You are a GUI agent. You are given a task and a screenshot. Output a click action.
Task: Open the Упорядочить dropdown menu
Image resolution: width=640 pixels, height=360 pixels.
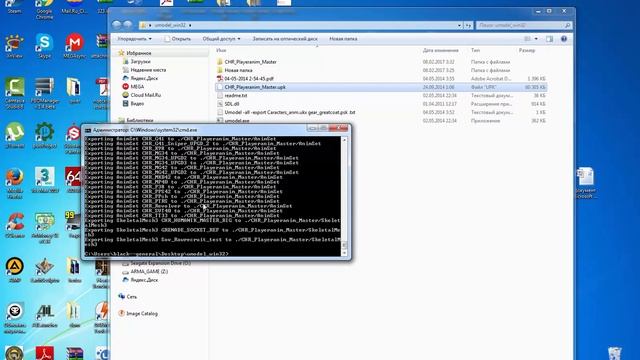pyautogui.click(x=134, y=39)
